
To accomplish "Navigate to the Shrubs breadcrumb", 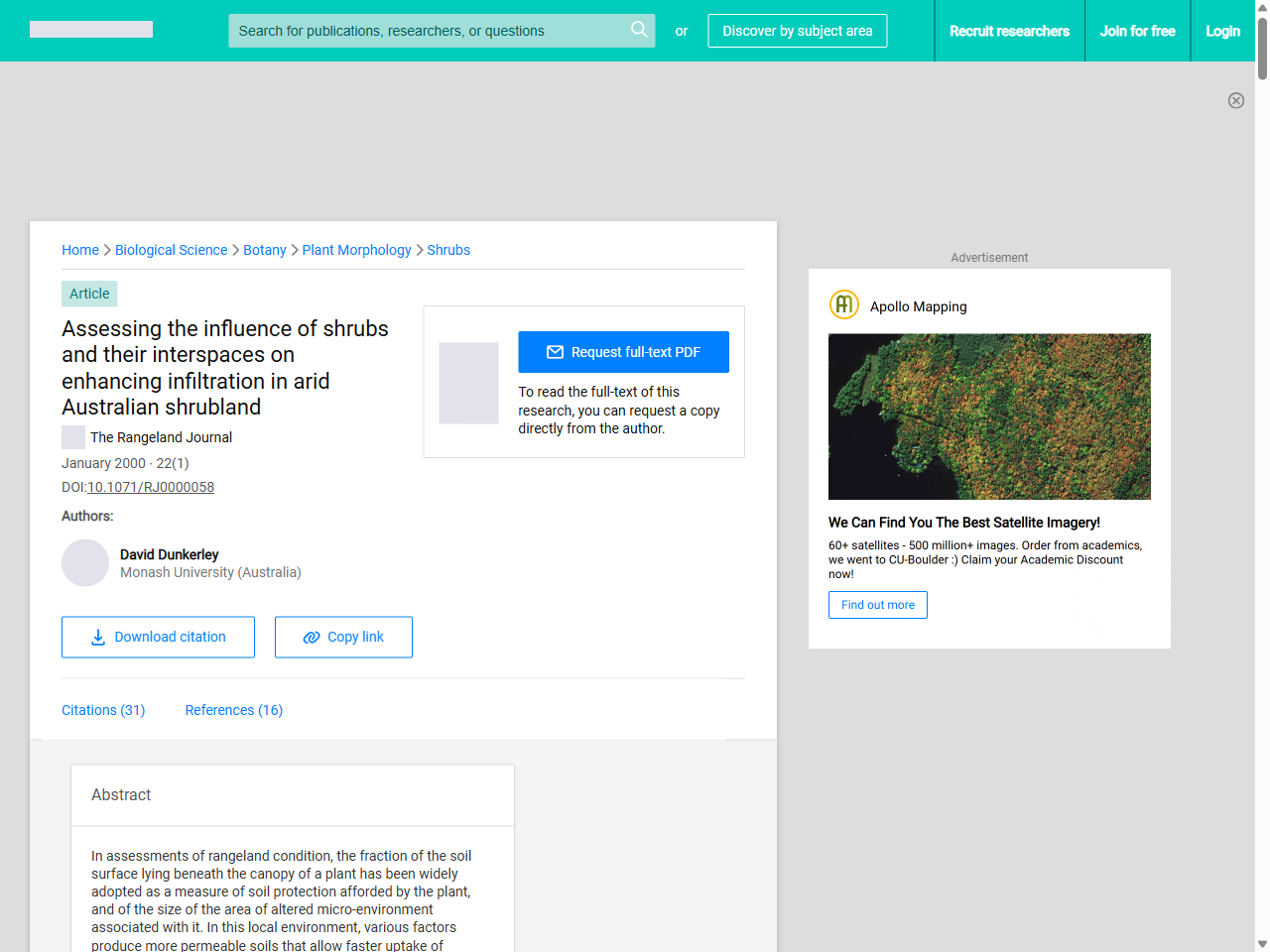I will click(448, 250).
